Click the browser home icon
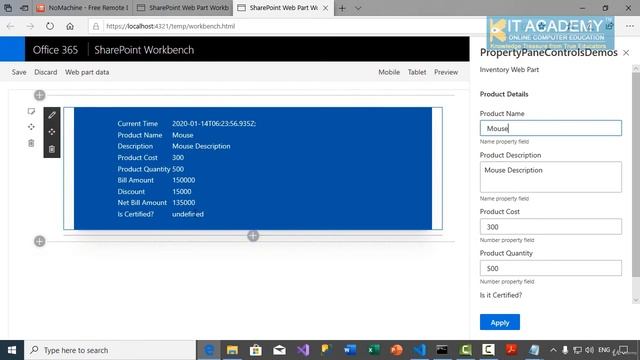The width and height of the screenshot is (640, 360). coord(70,26)
